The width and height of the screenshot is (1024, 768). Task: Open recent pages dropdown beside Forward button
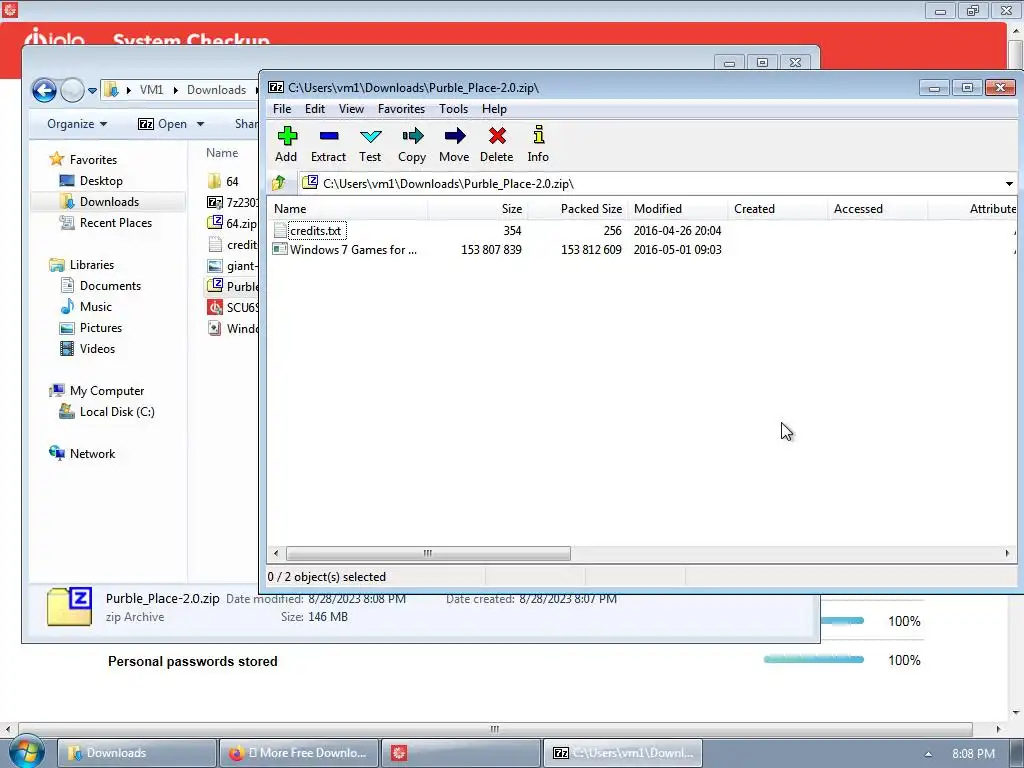pyautogui.click(x=92, y=90)
